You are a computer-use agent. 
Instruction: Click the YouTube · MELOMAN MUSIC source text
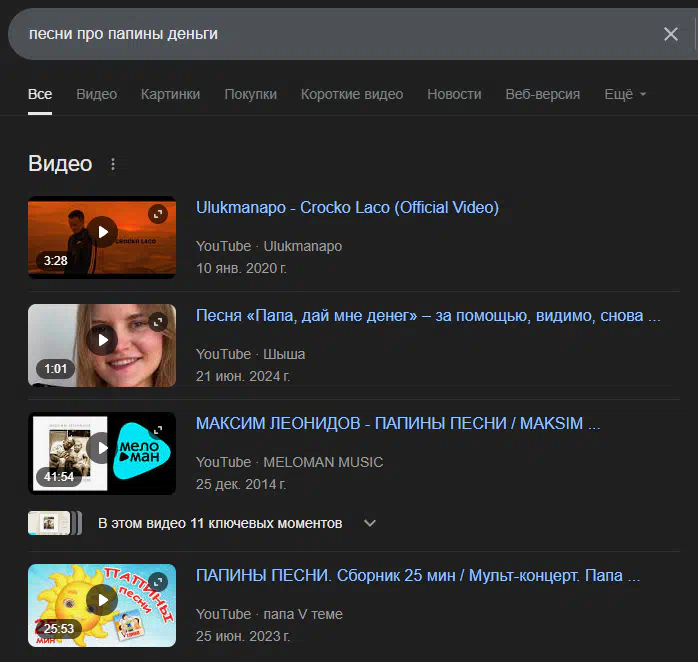tap(289, 462)
